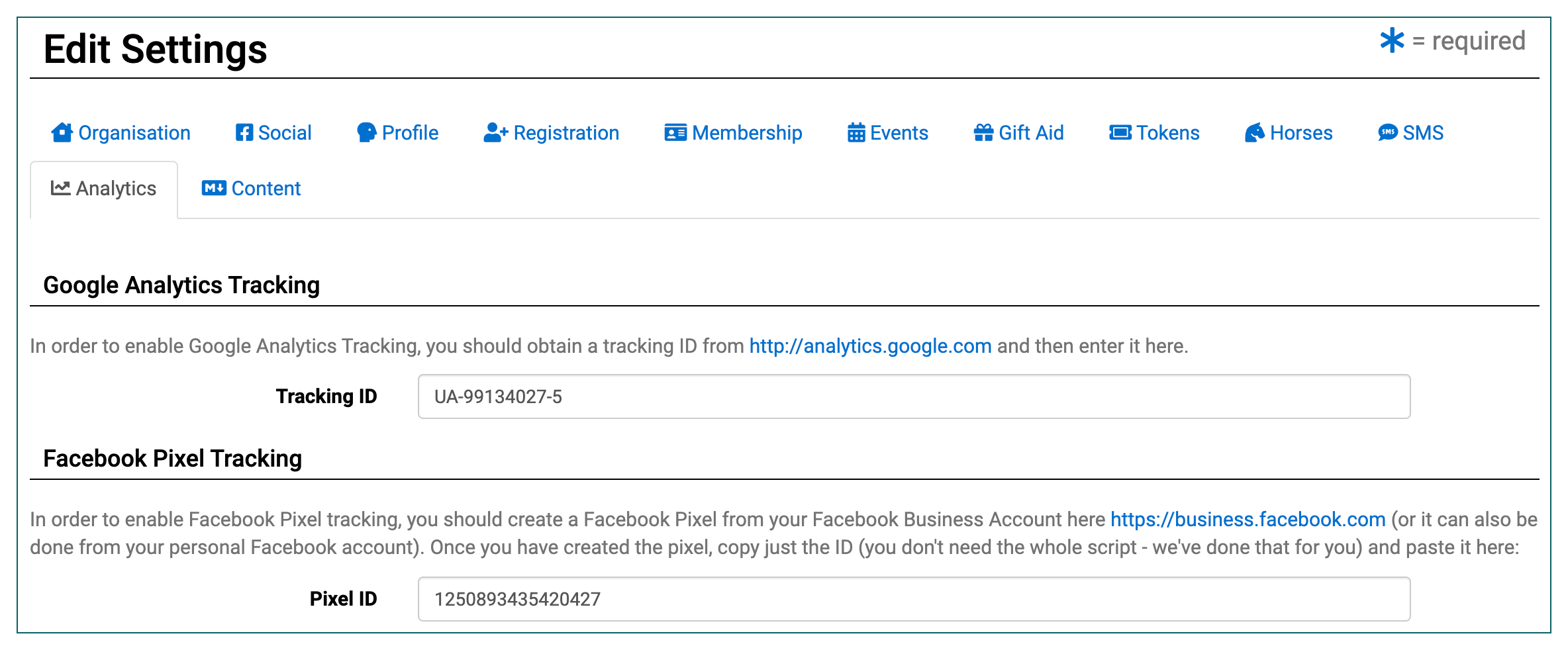The height and width of the screenshot is (650, 1568).
Task: Click the markdown icon beside Content
Action: click(x=214, y=188)
